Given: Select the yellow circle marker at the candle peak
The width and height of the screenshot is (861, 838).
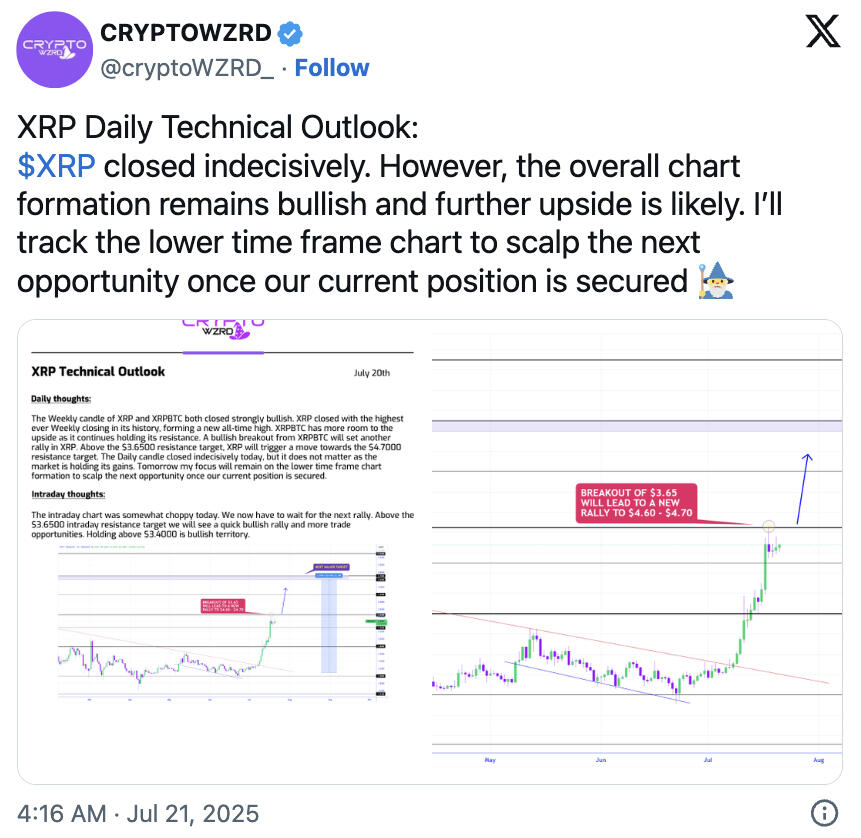Looking at the screenshot, I should 769,527.
